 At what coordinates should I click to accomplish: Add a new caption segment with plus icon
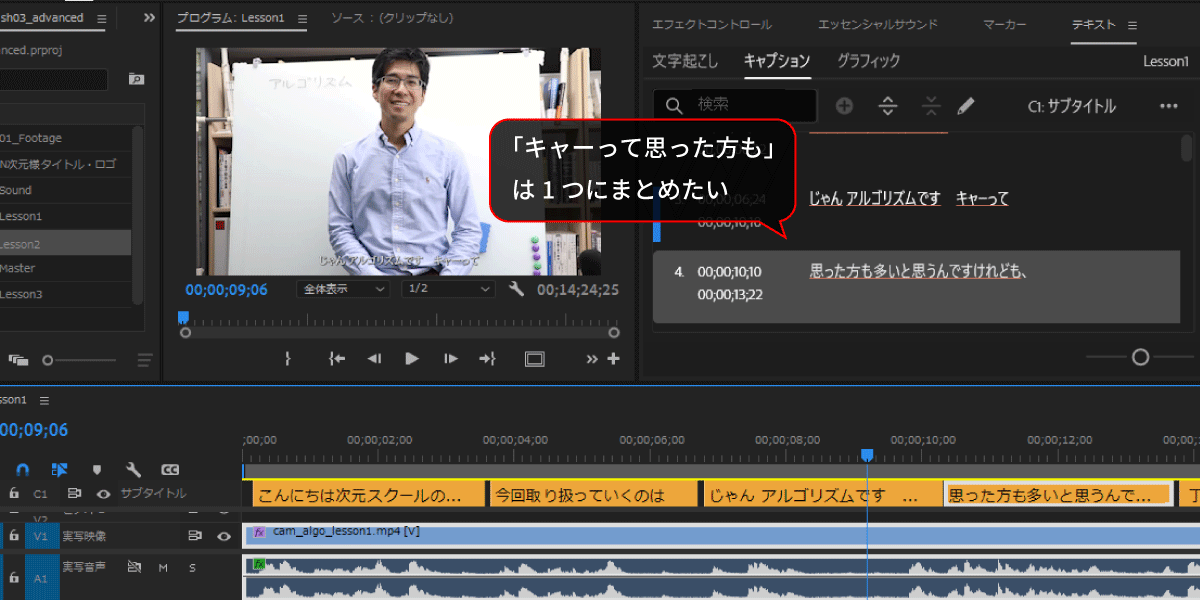pos(845,106)
